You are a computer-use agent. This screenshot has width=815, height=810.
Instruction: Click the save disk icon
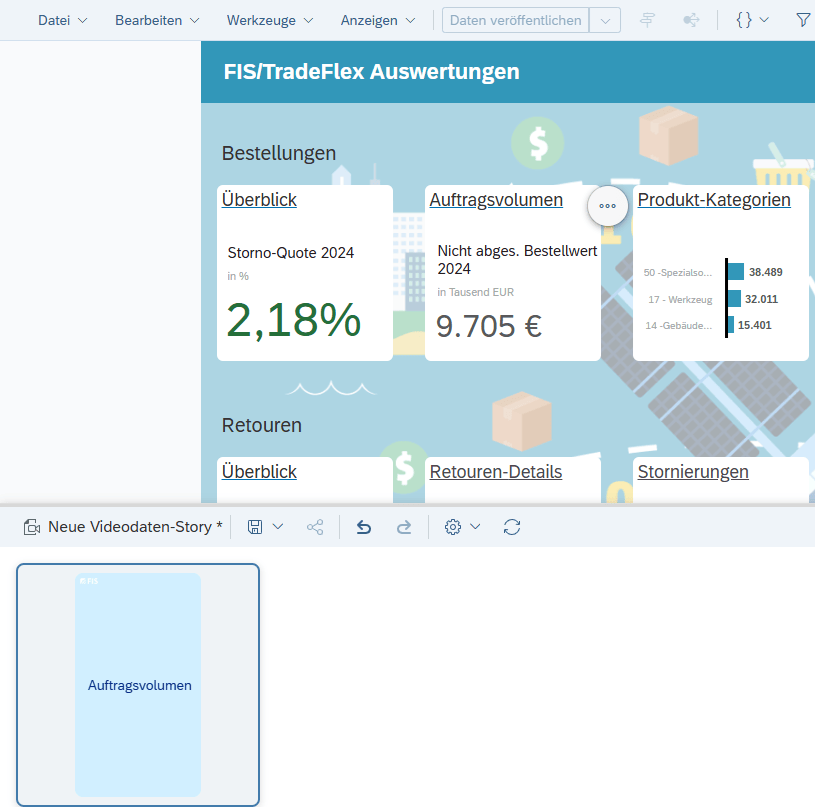click(x=255, y=527)
